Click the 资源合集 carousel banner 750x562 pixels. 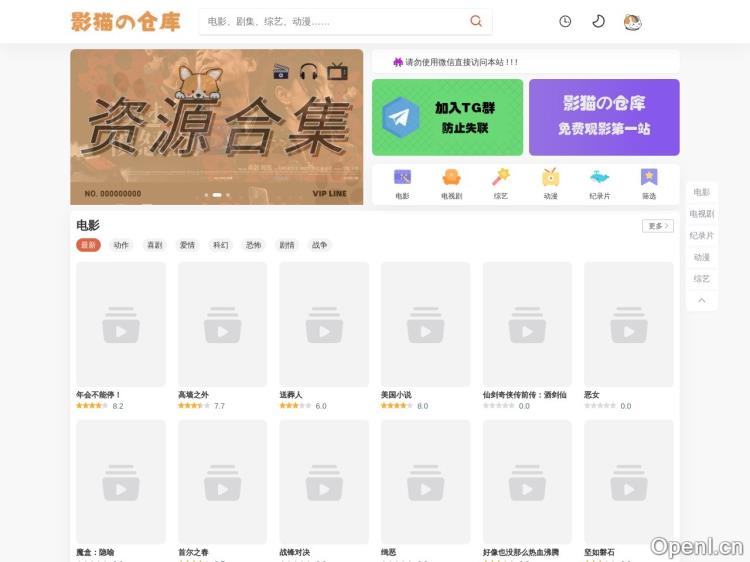click(x=217, y=127)
